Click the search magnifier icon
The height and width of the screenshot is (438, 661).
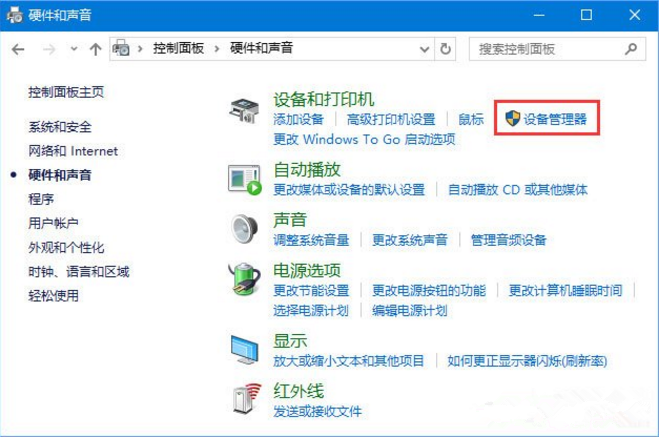631,49
